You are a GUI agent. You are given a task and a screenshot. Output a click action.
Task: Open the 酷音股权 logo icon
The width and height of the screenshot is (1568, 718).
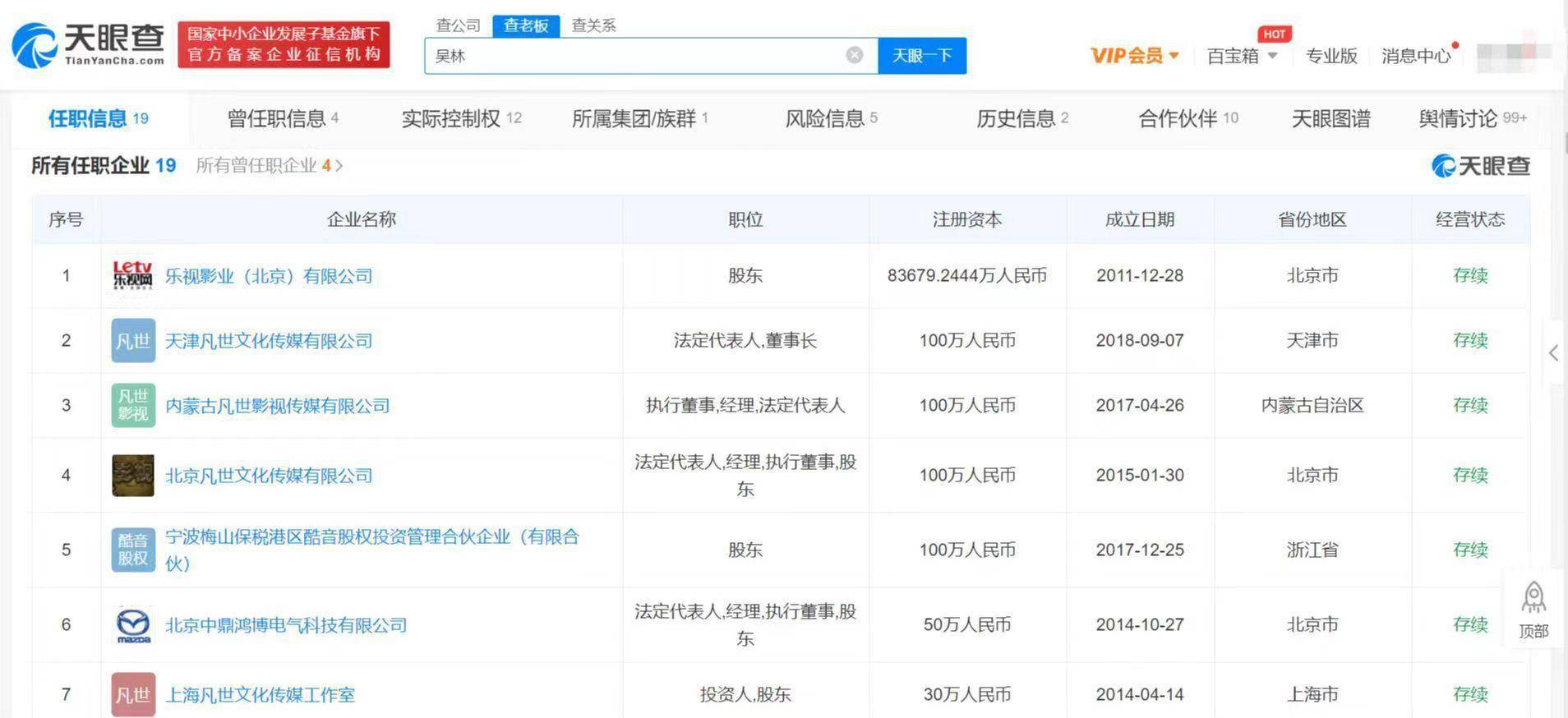pyautogui.click(x=133, y=550)
